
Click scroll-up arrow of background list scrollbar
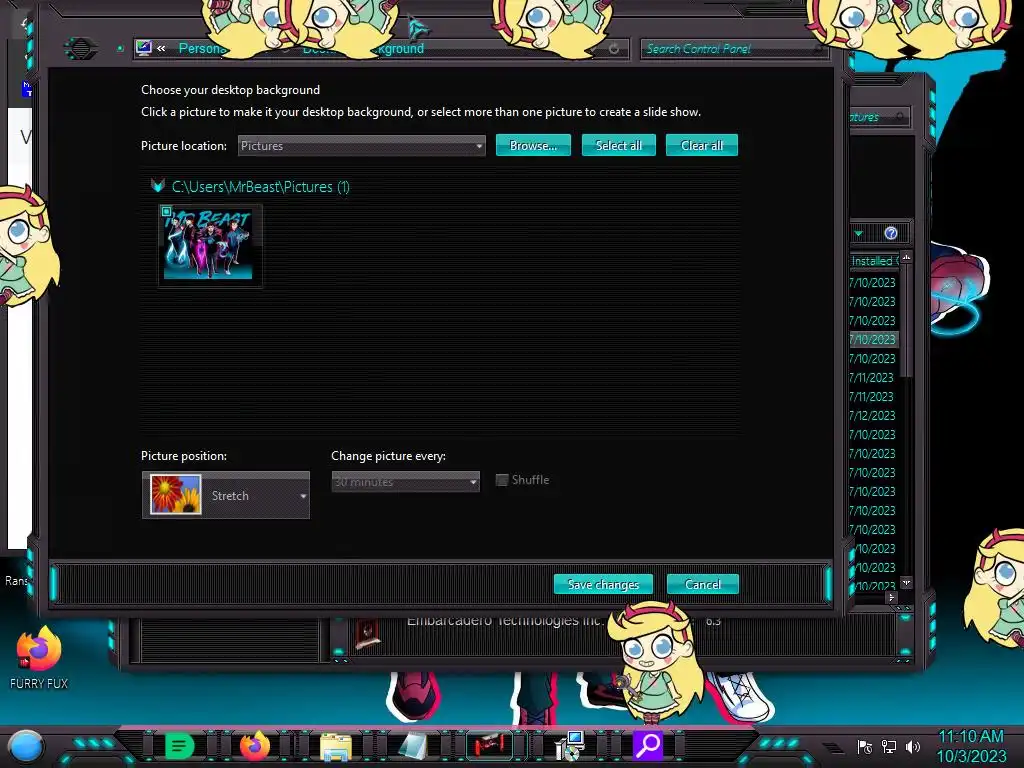906,257
